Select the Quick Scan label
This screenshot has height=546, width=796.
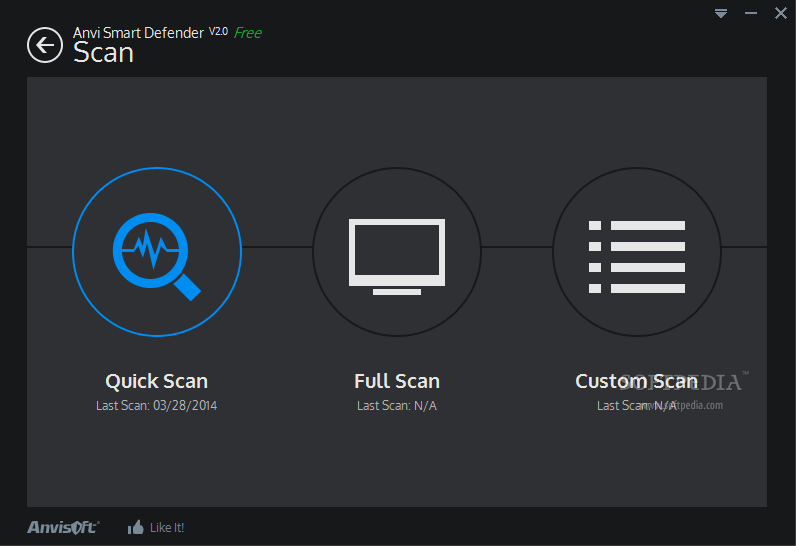pos(156,381)
